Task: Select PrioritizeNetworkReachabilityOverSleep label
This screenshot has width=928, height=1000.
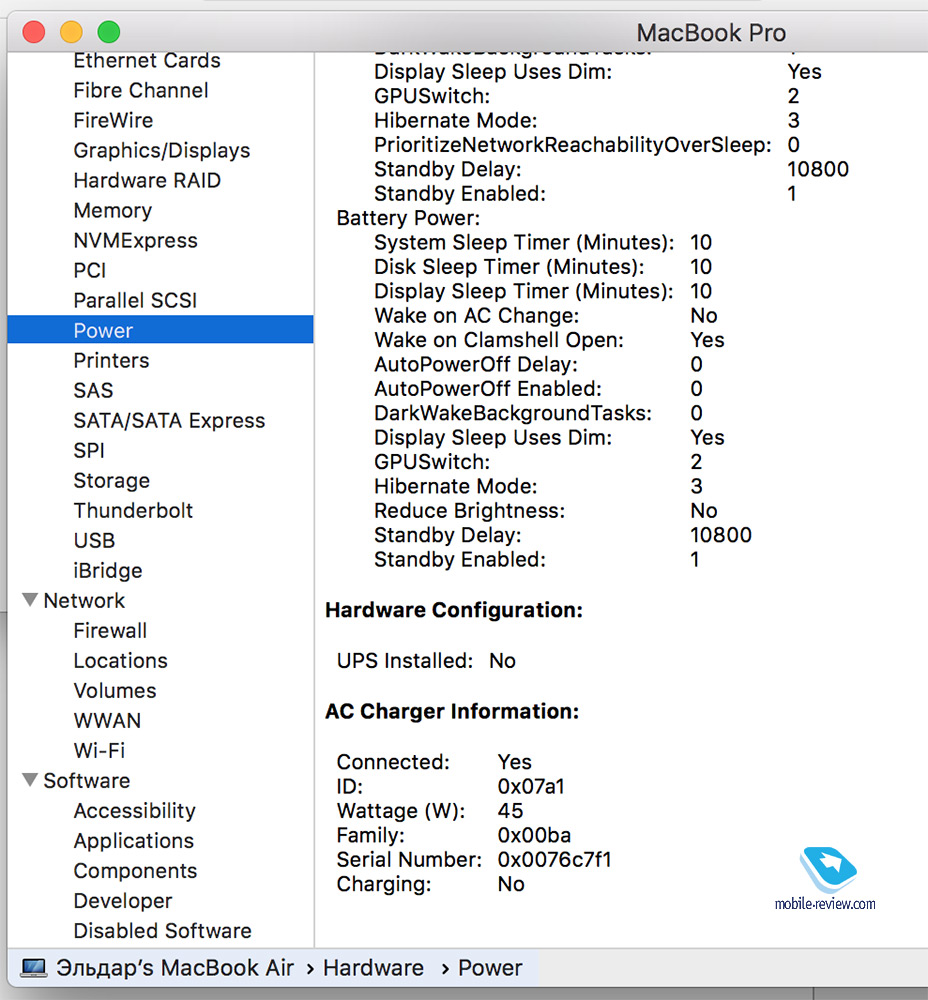Action: tap(572, 145)
